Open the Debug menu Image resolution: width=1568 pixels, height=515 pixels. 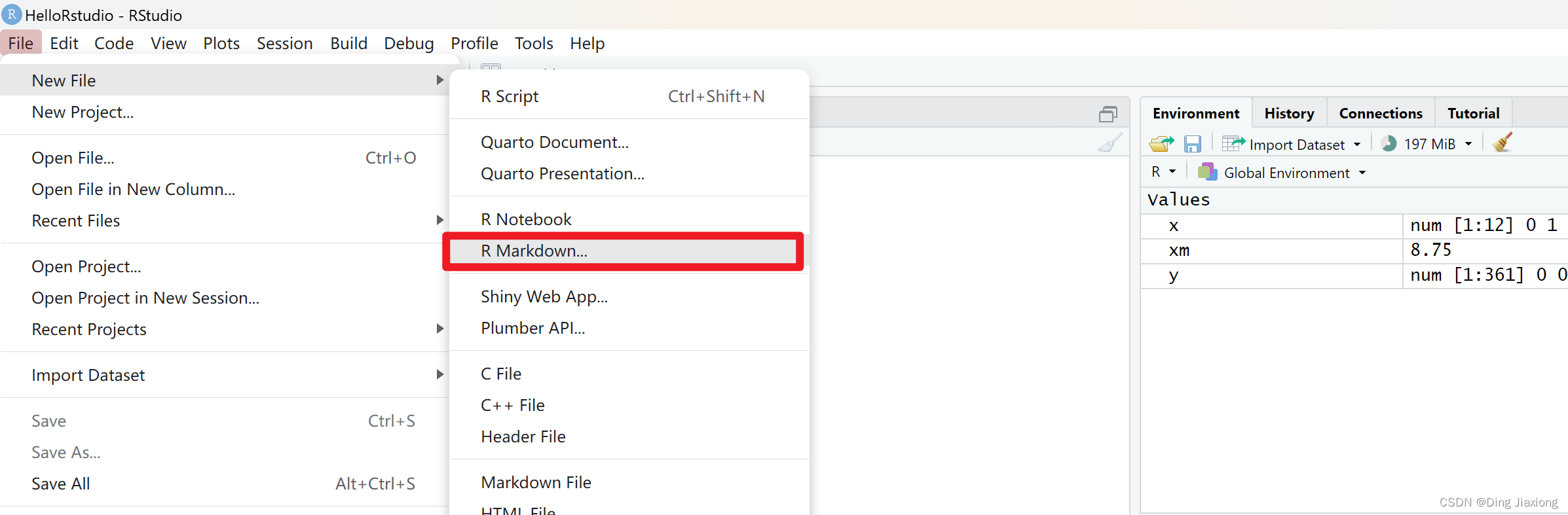(x=409, y=43)
